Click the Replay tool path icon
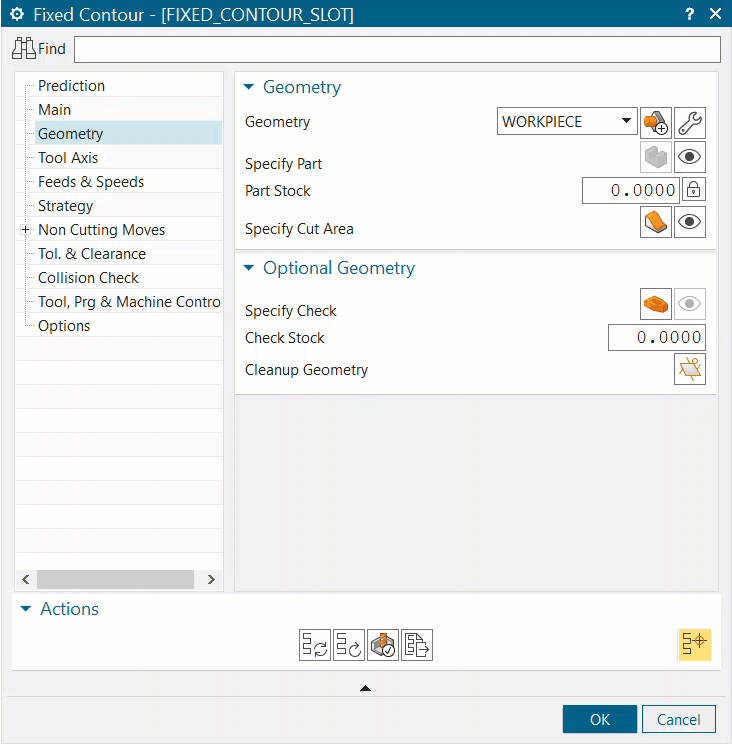The width and height of the screenshot is (732, 744). tap(349, 645)
